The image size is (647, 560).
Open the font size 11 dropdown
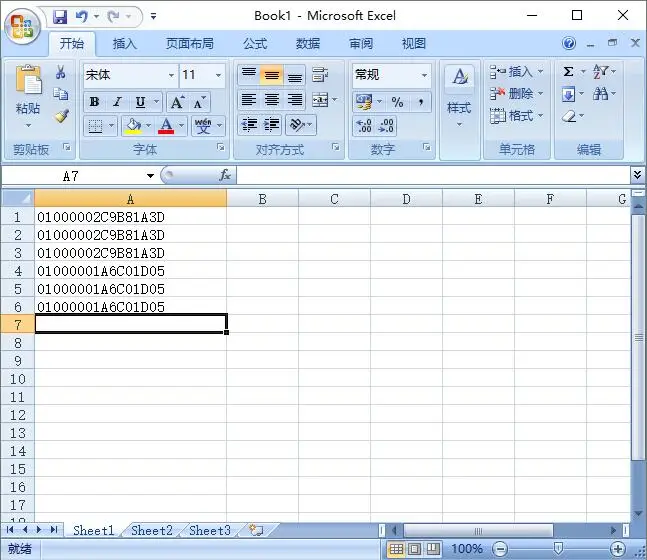pyautogui.click(x=219, y=75)
